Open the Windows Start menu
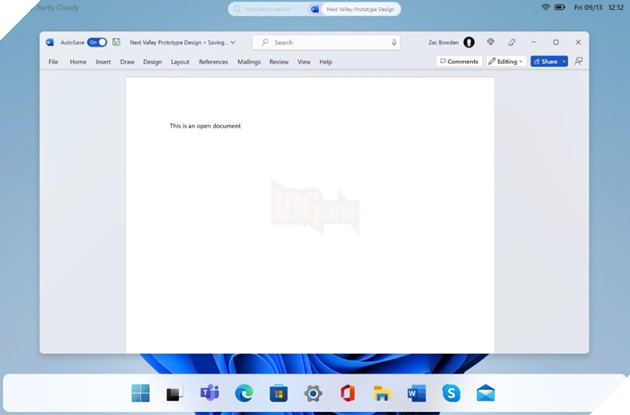 click(141, 393)
